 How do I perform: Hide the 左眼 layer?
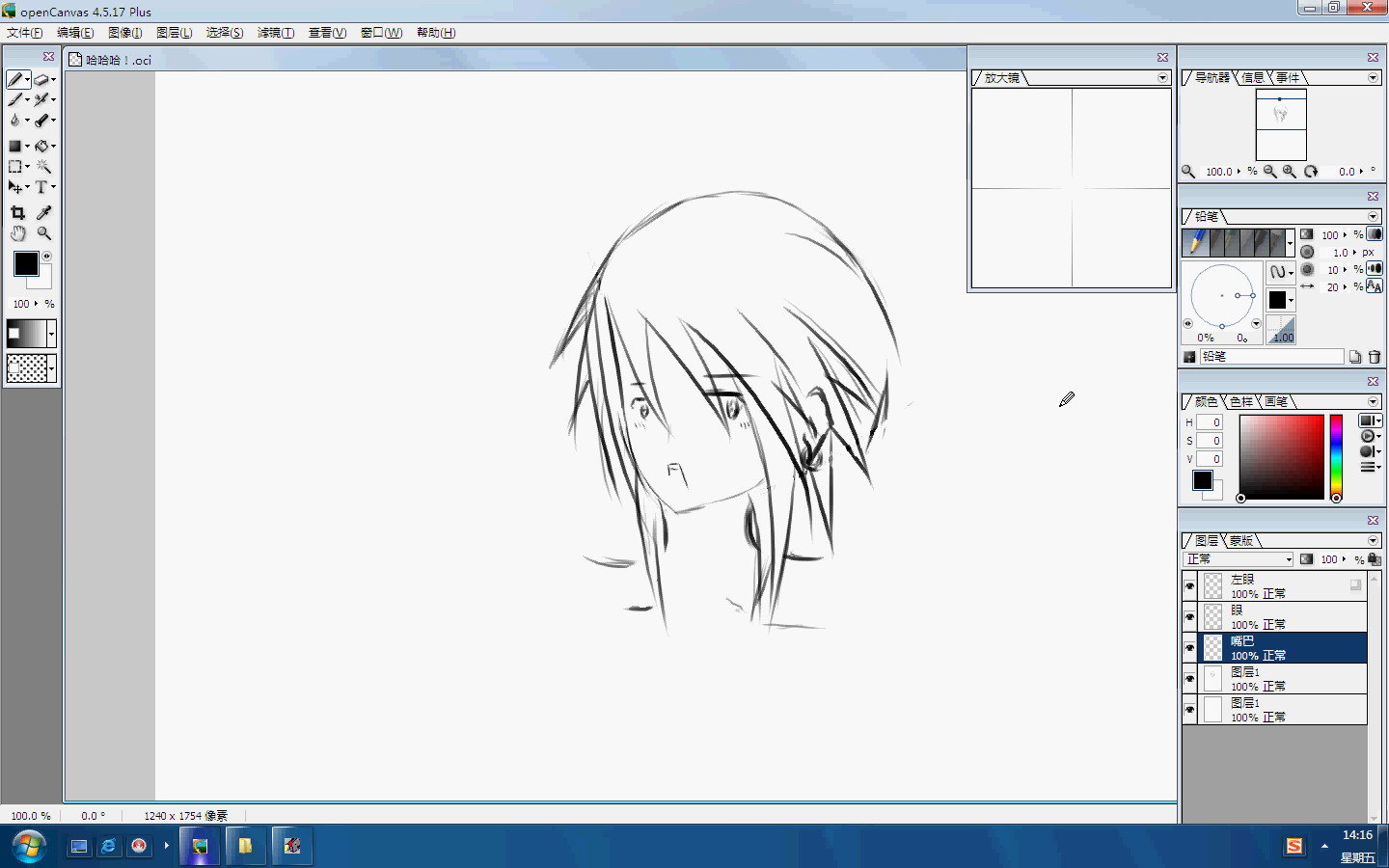1189,585
